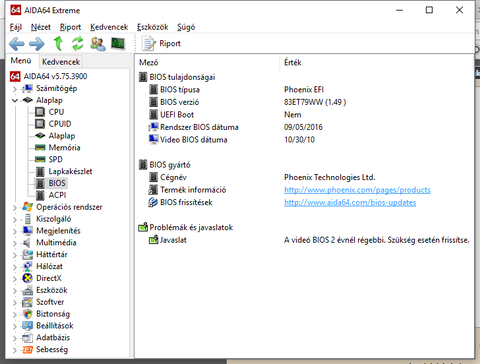Expand the Beállítások node
This screenshot has height=364, width=480.
pos(15,326)
